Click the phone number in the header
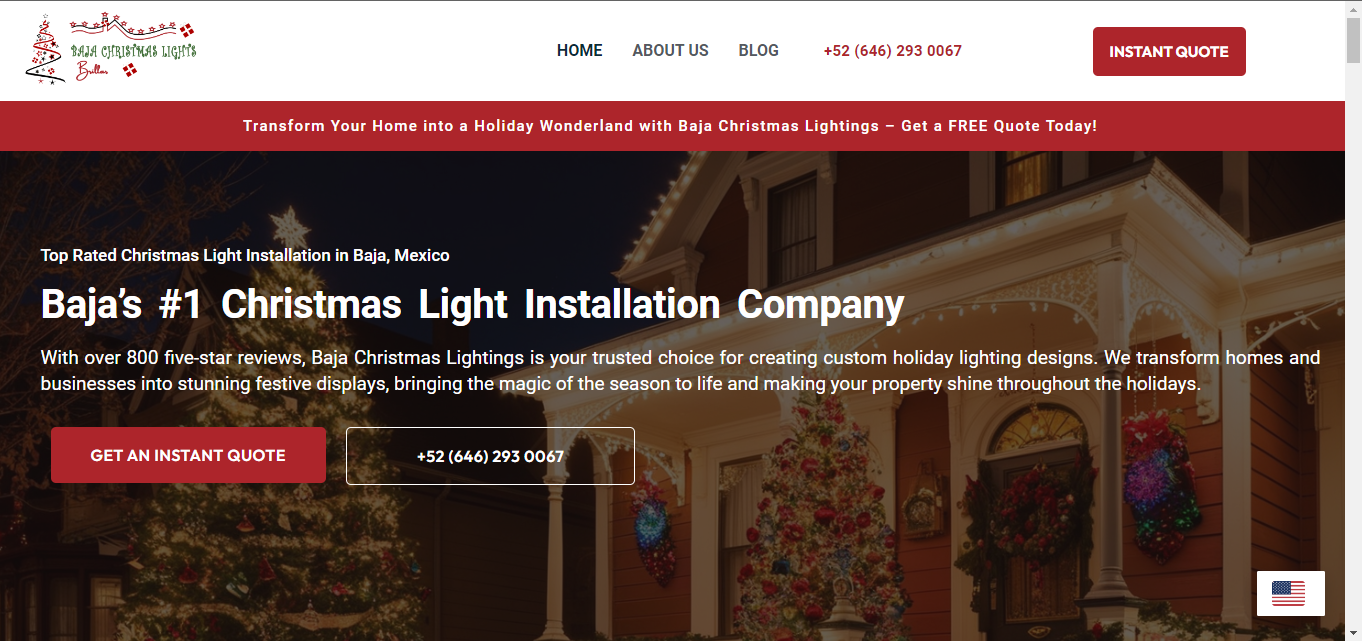The image size is (1362, 641). coord(892,51)
